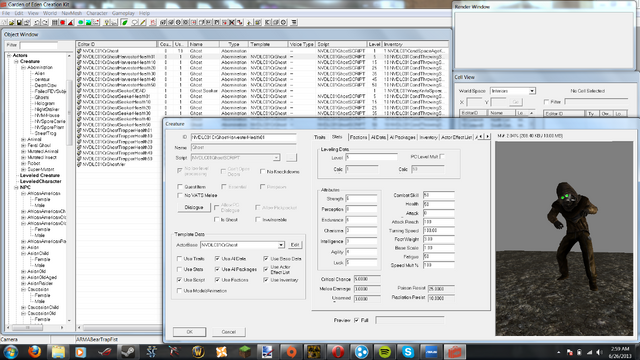Image resolution: width=640 pixels, height=360 pixels.
Task: Click the Edit button beside ActorBase
Action: click(295, 244)
